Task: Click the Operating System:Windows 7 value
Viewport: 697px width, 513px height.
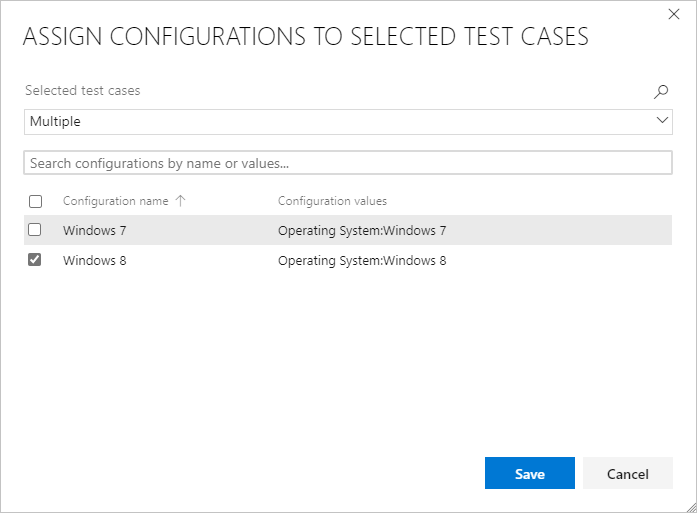Action: point(361,230)
